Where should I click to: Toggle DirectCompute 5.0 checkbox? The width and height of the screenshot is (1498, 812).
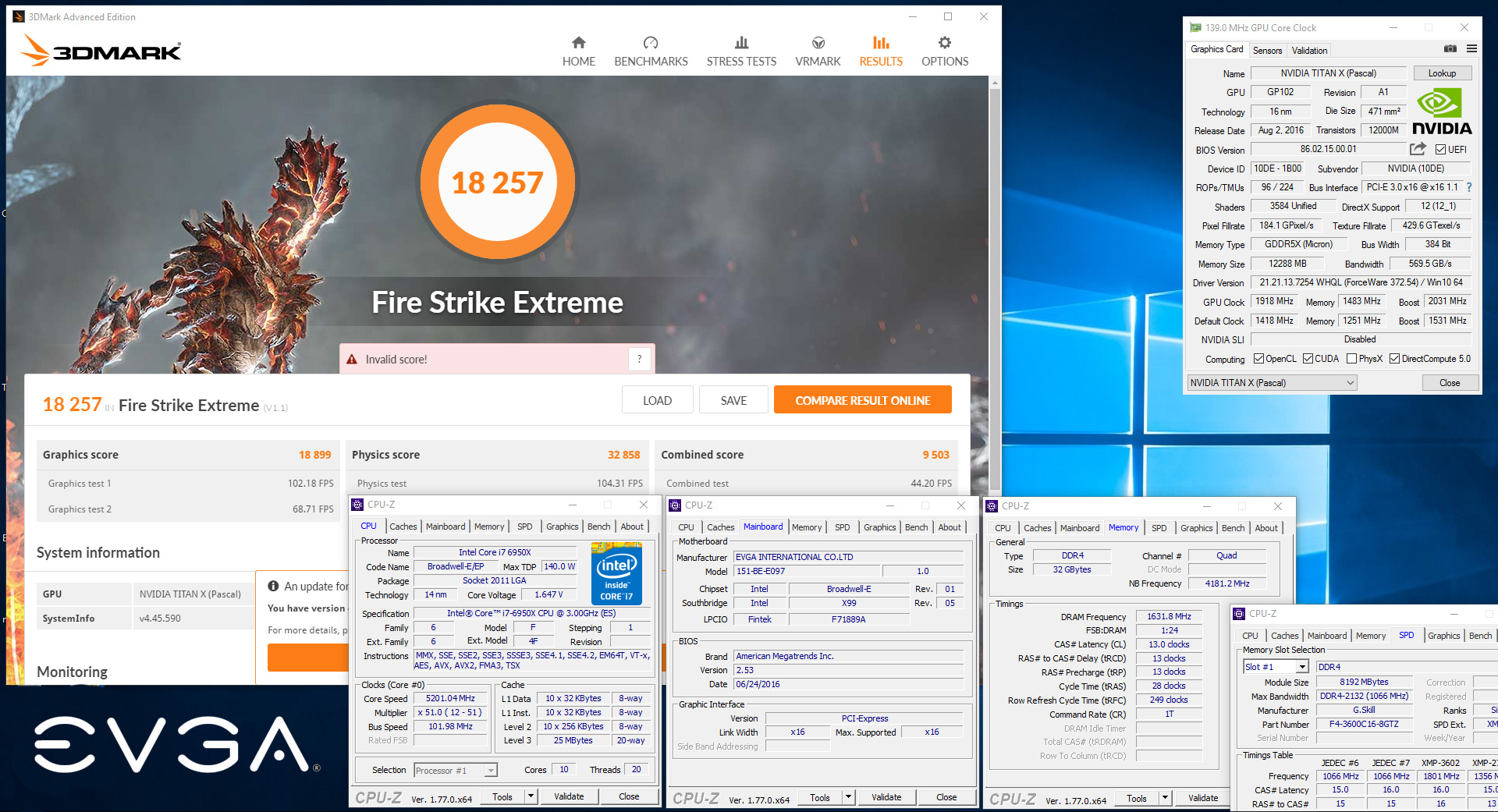tap(1394, 359)
